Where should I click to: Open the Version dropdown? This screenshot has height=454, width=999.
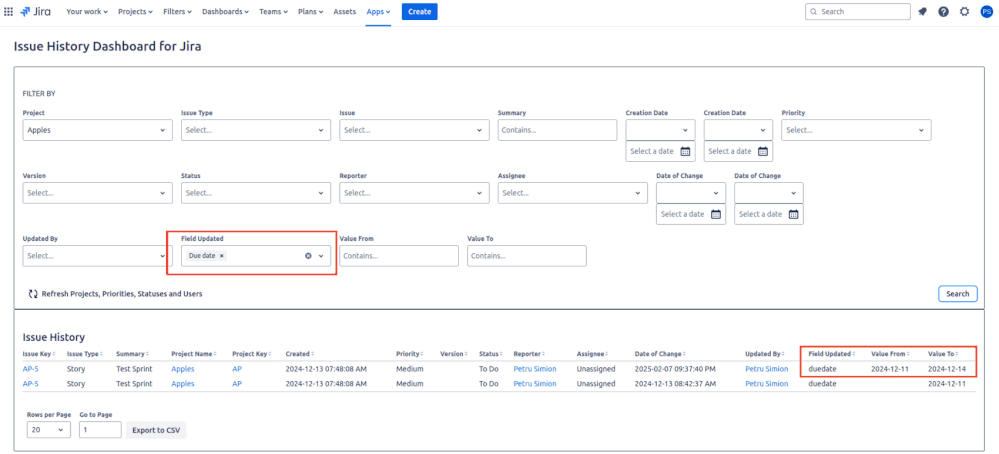(97, 193)
